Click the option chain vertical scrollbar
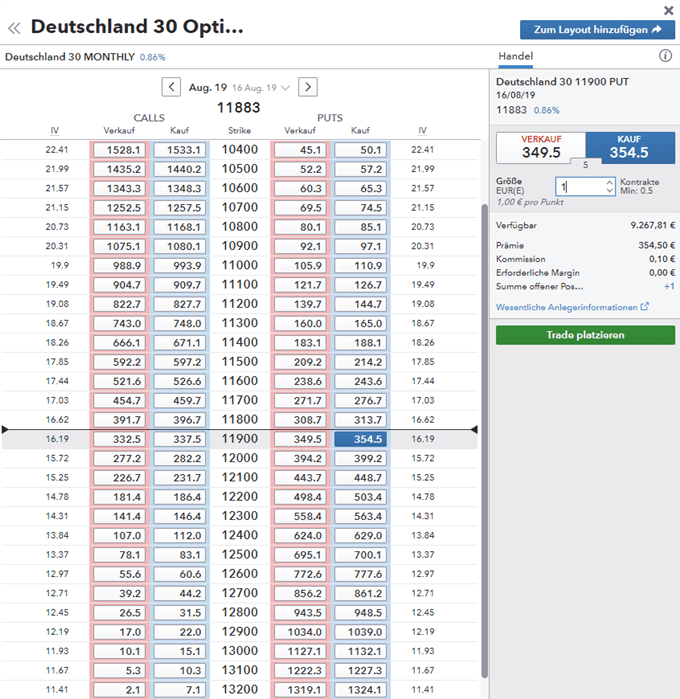The height and width of the screenshot is (699, 680). pyautogui.click(x=484, y=441)
